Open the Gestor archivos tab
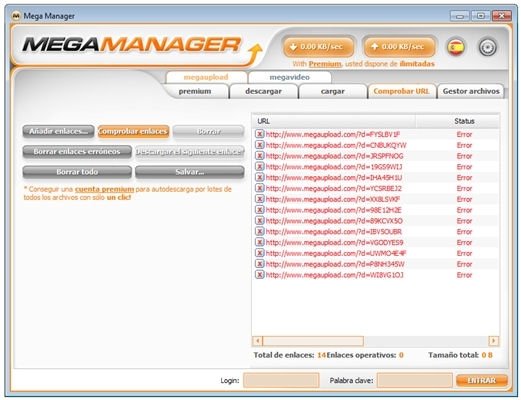This screenshot has height=400, width=521. 471,91
